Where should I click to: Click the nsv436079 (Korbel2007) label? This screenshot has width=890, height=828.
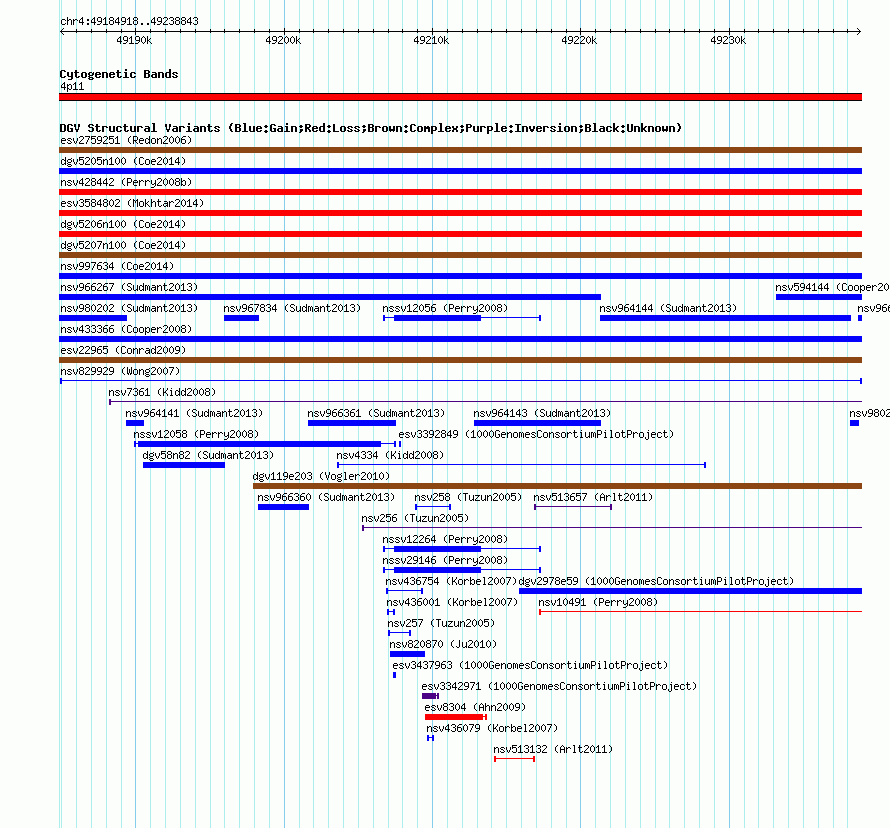pos(492,728)
